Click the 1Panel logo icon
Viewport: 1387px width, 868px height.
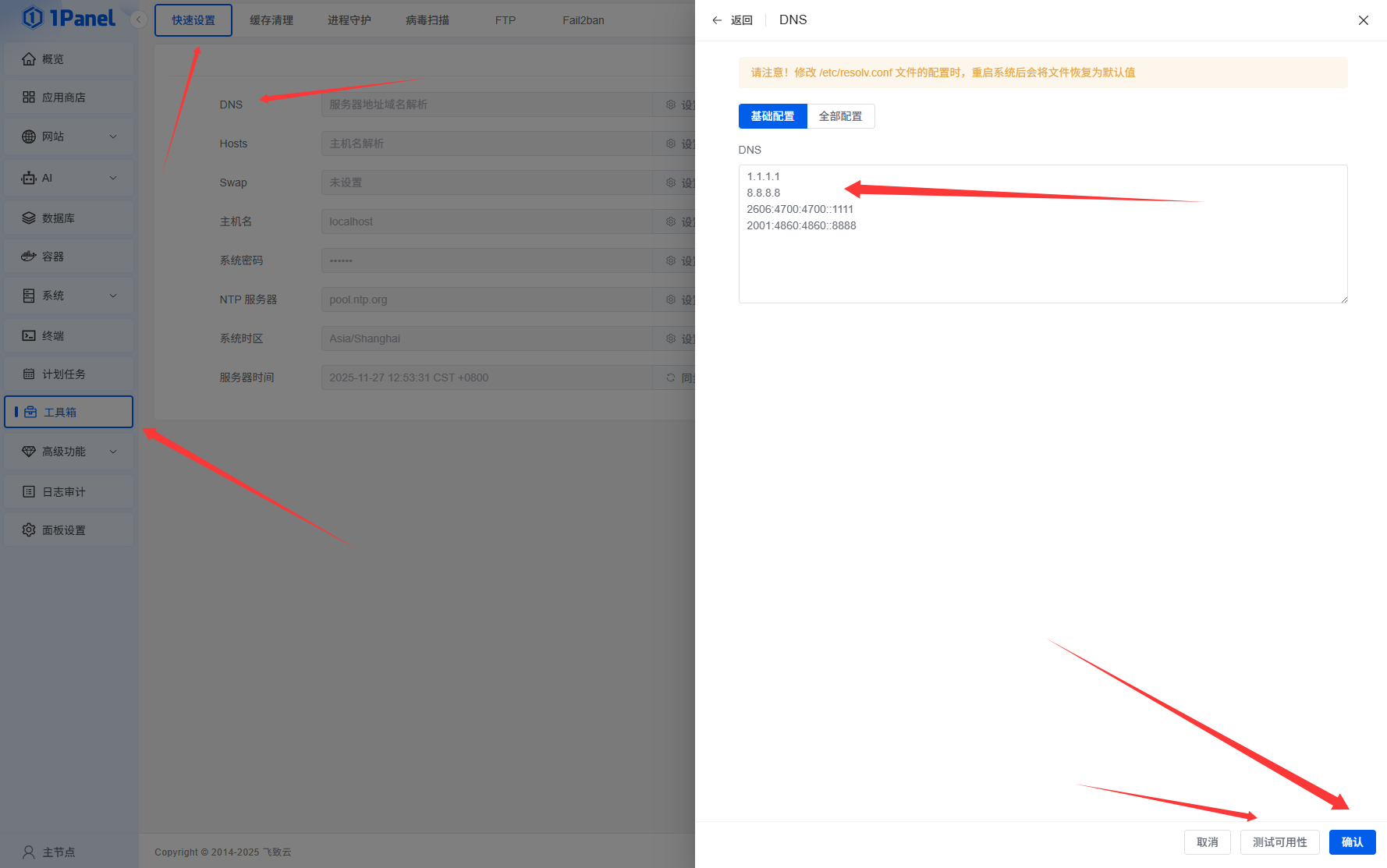point(33,17)
